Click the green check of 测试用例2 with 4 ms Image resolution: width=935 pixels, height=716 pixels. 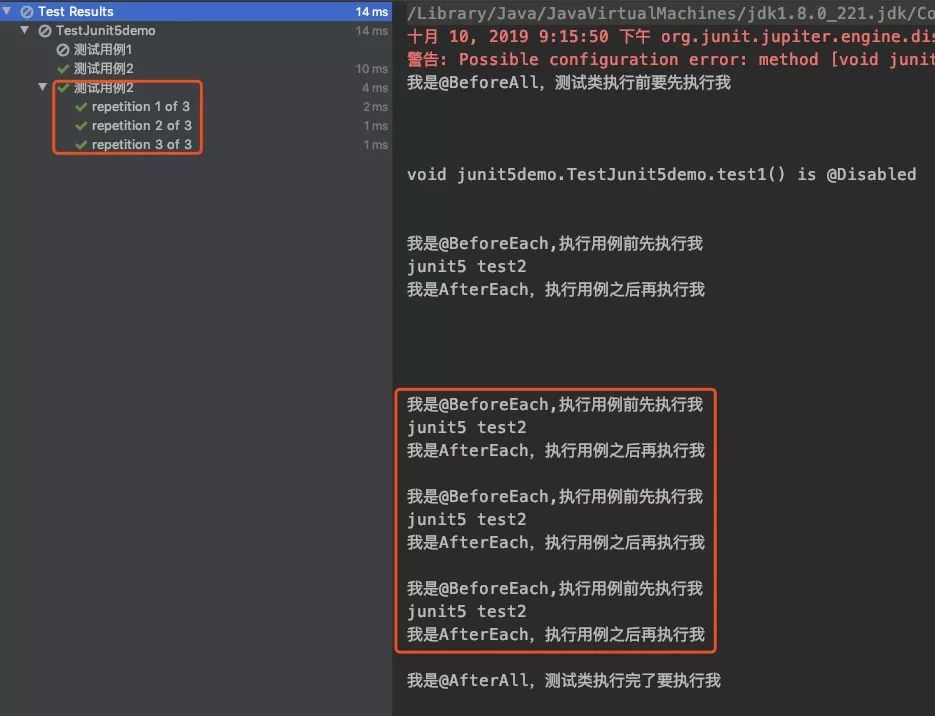click(x=63, y=88)
